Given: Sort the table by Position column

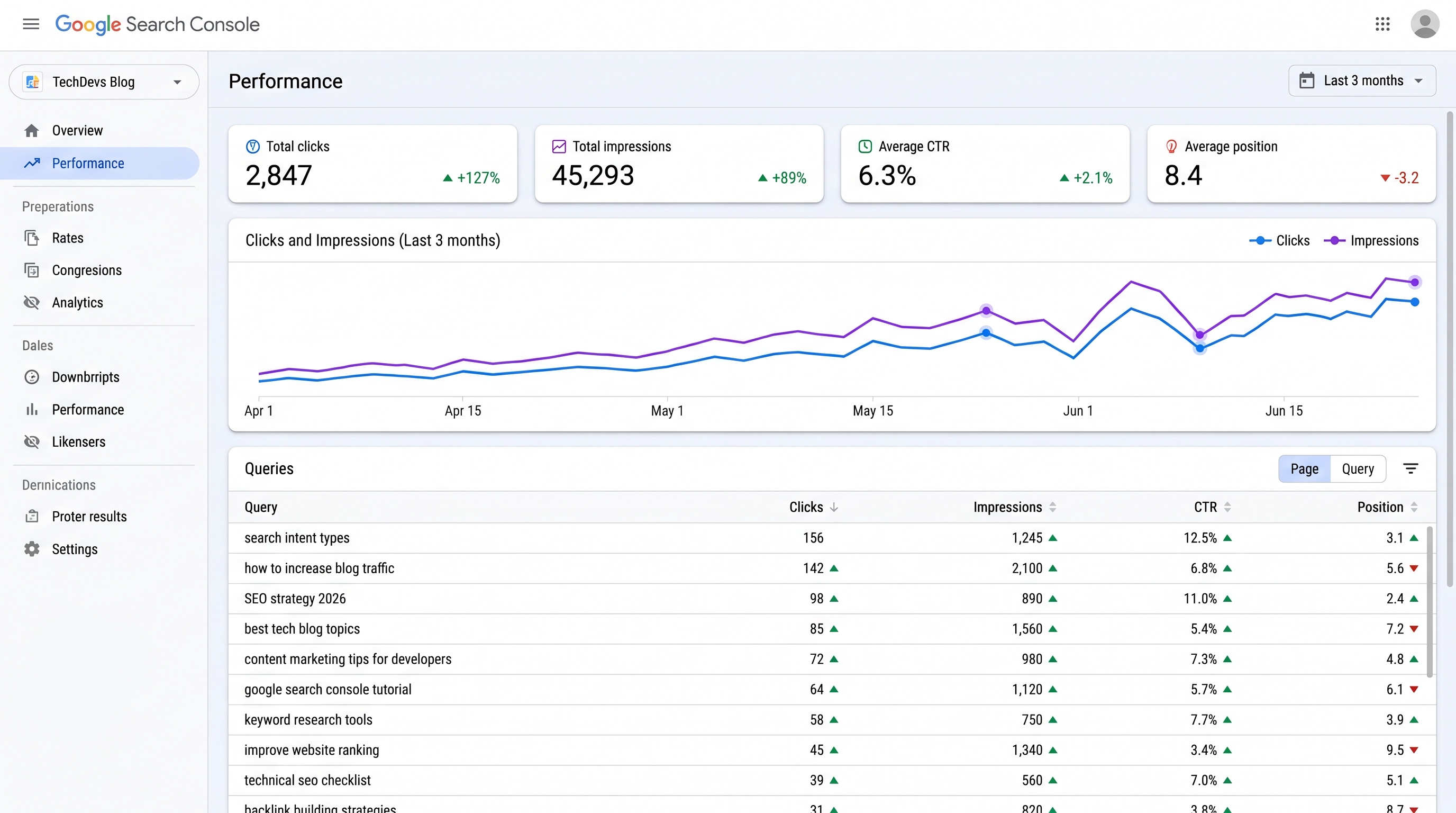Looking at the screenshot, I should (1388, 507).
